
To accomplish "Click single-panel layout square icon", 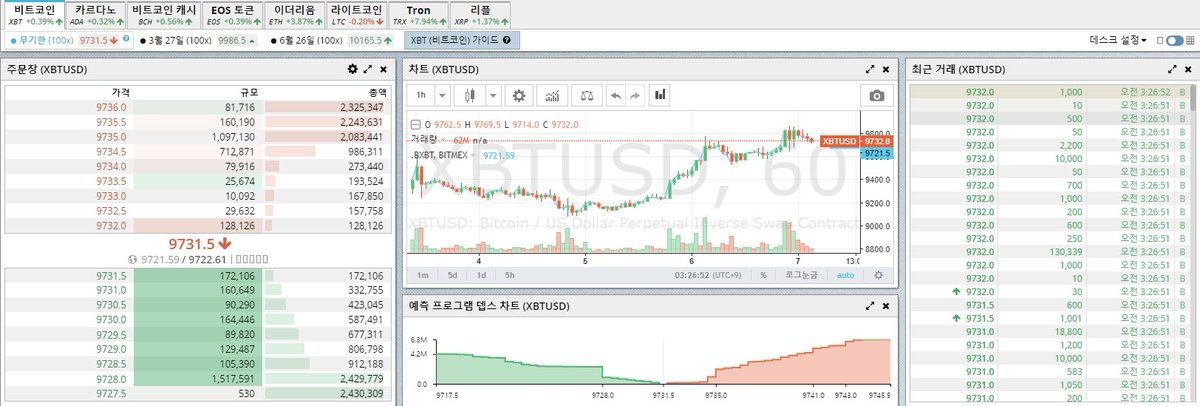I will [x=1159, y=40].
